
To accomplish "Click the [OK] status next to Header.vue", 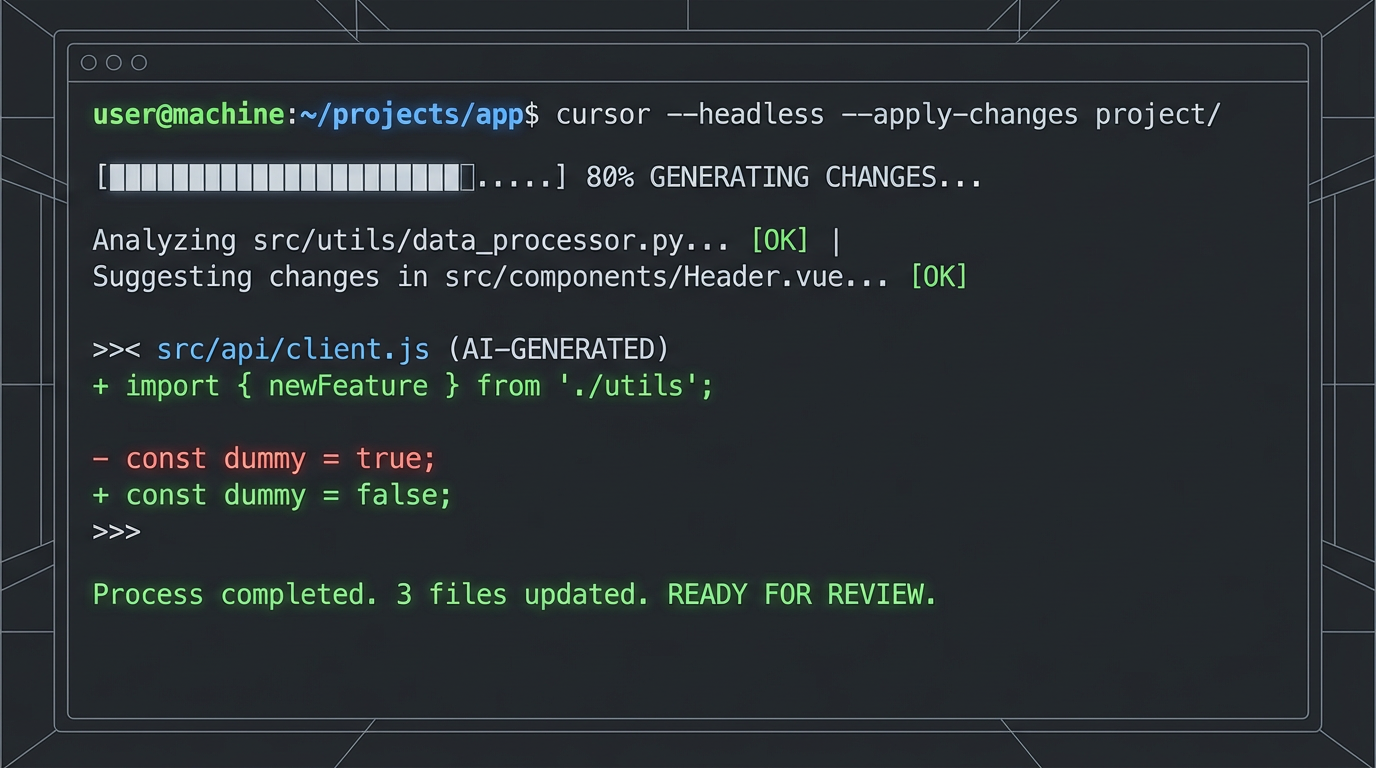I will (x=938, y=277).
